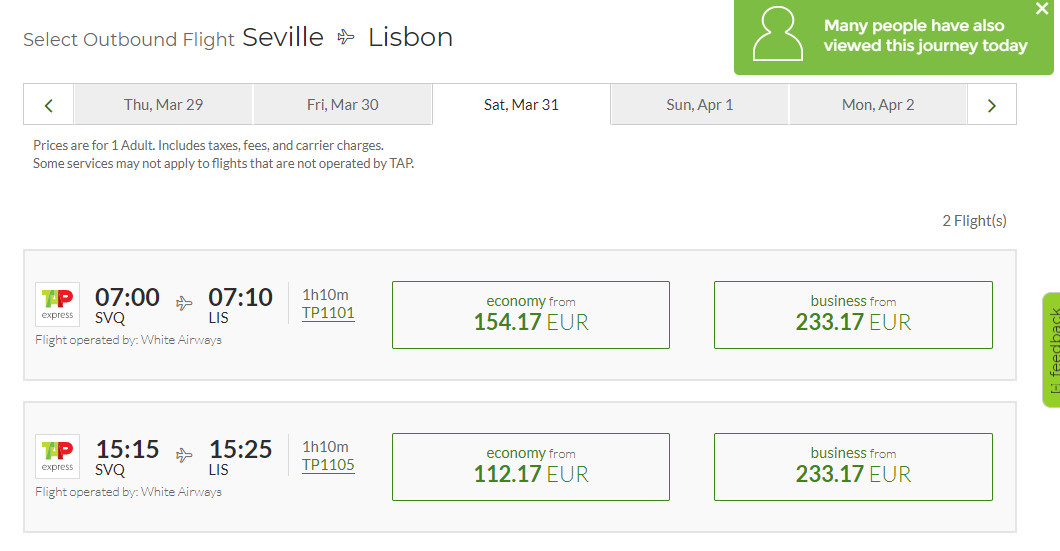Click airplane icon between Seville and Lisbon
Screen dimensions: 1060x551
pyautogui.click(x=346, y=37)
